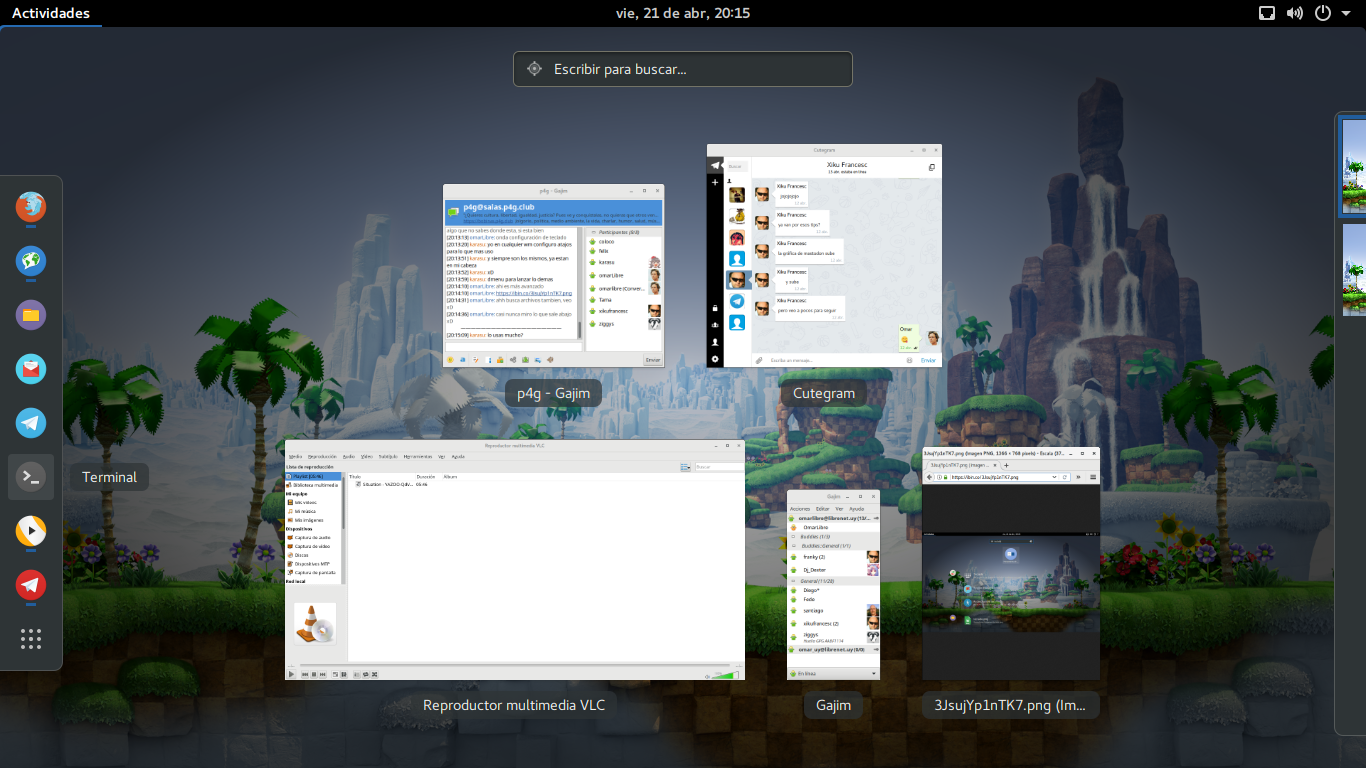The width and height of the screenshot is (1366, 768).
Task: Open the mail envelope app in dash
Action: tap(31, 369)
